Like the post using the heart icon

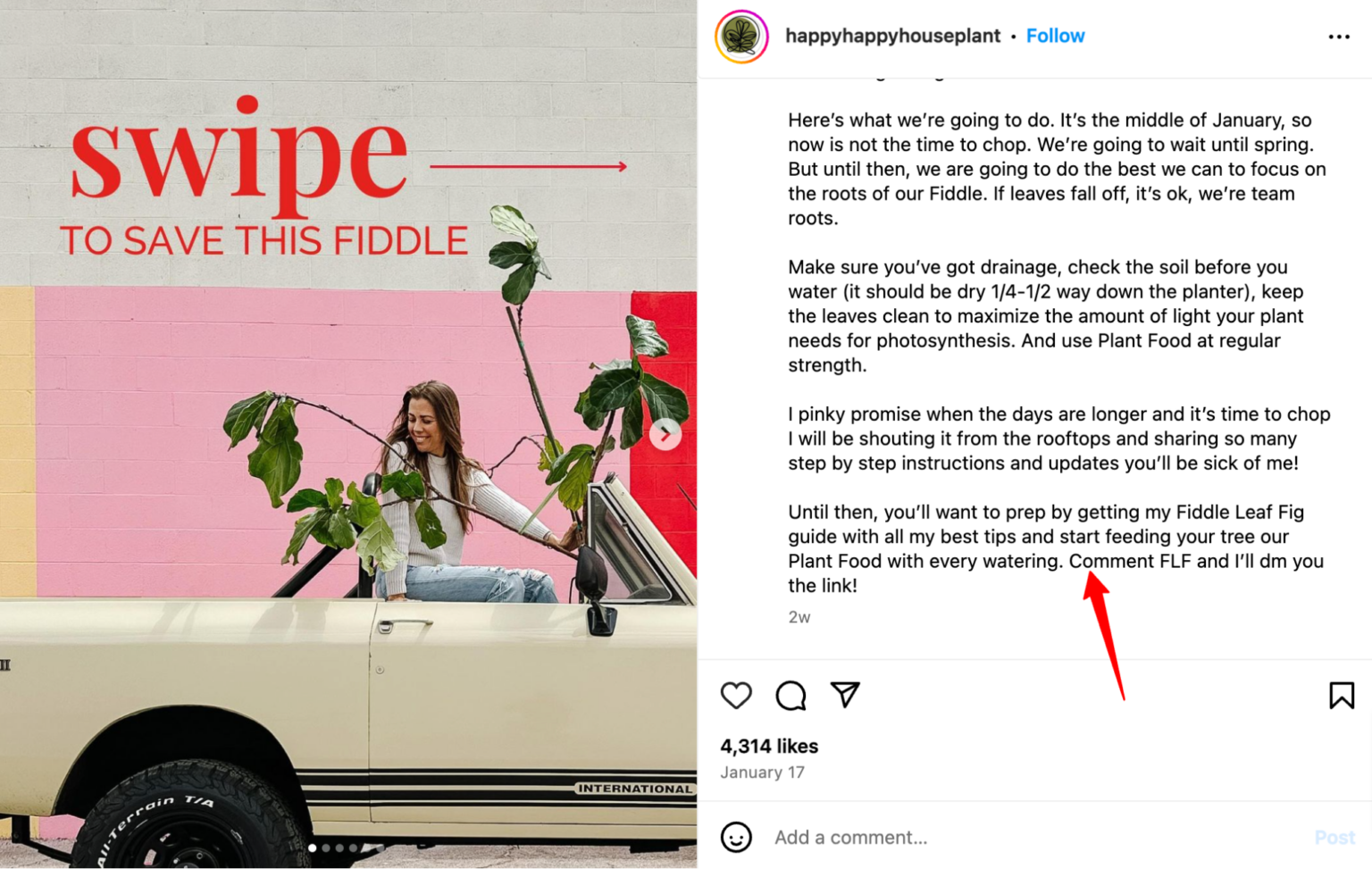coord(735,695)
